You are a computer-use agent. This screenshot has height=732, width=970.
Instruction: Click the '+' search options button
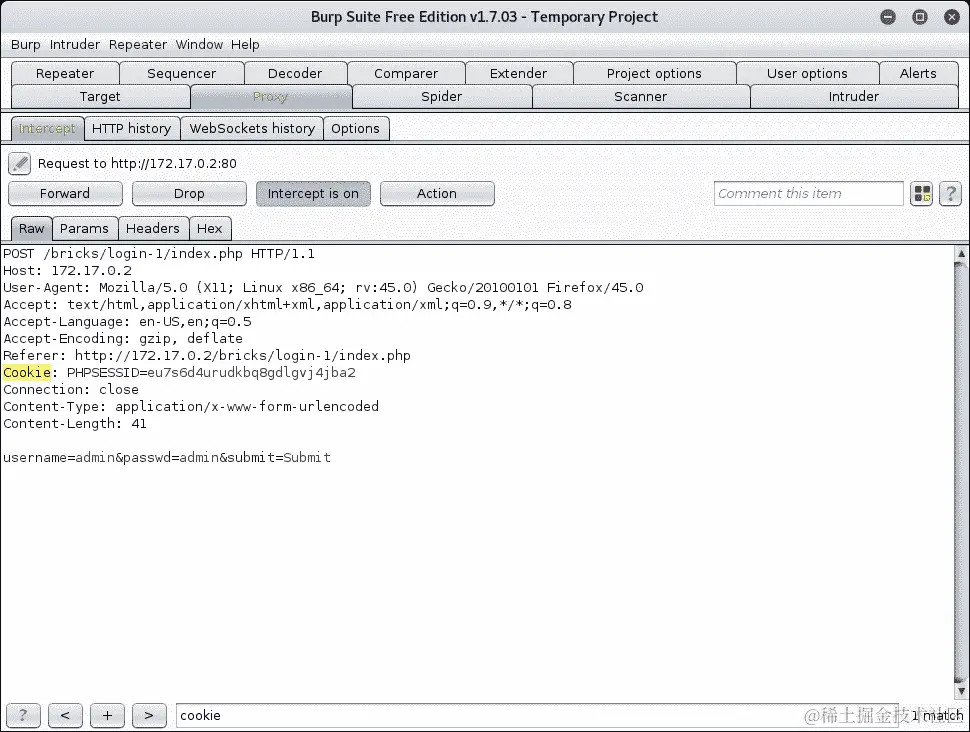pos(107,715)
